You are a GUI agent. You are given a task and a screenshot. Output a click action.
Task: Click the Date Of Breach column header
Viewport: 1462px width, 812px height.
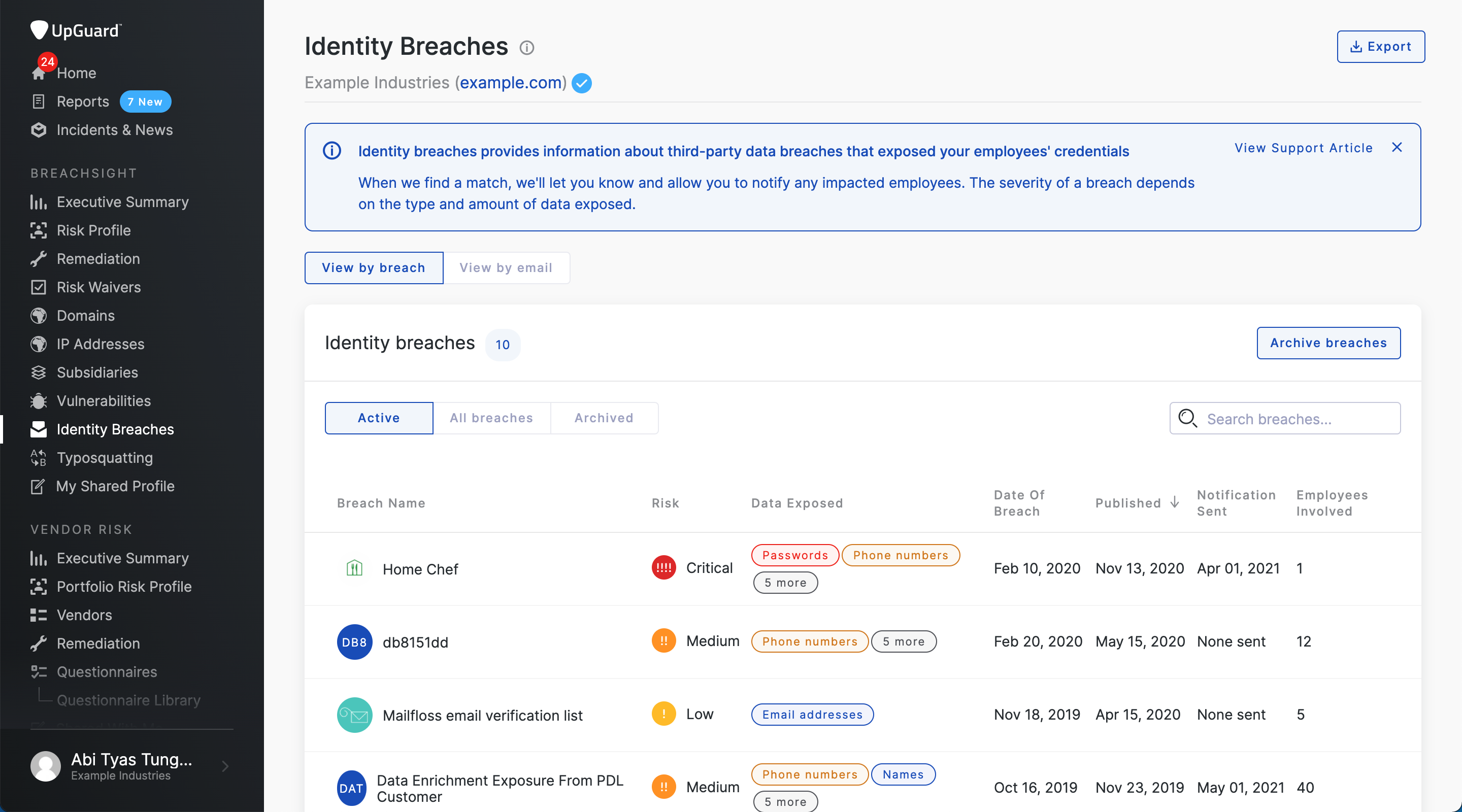1019,503
